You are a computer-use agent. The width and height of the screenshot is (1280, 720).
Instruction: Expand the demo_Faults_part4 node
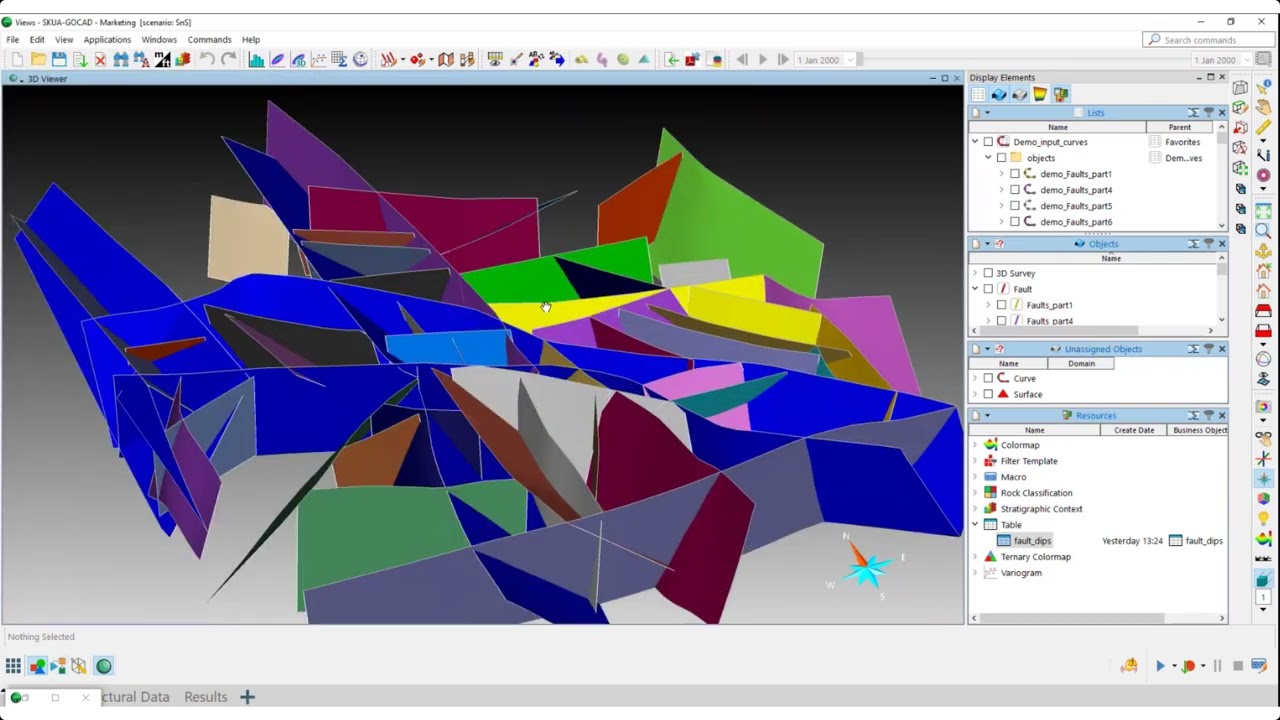1001,190
